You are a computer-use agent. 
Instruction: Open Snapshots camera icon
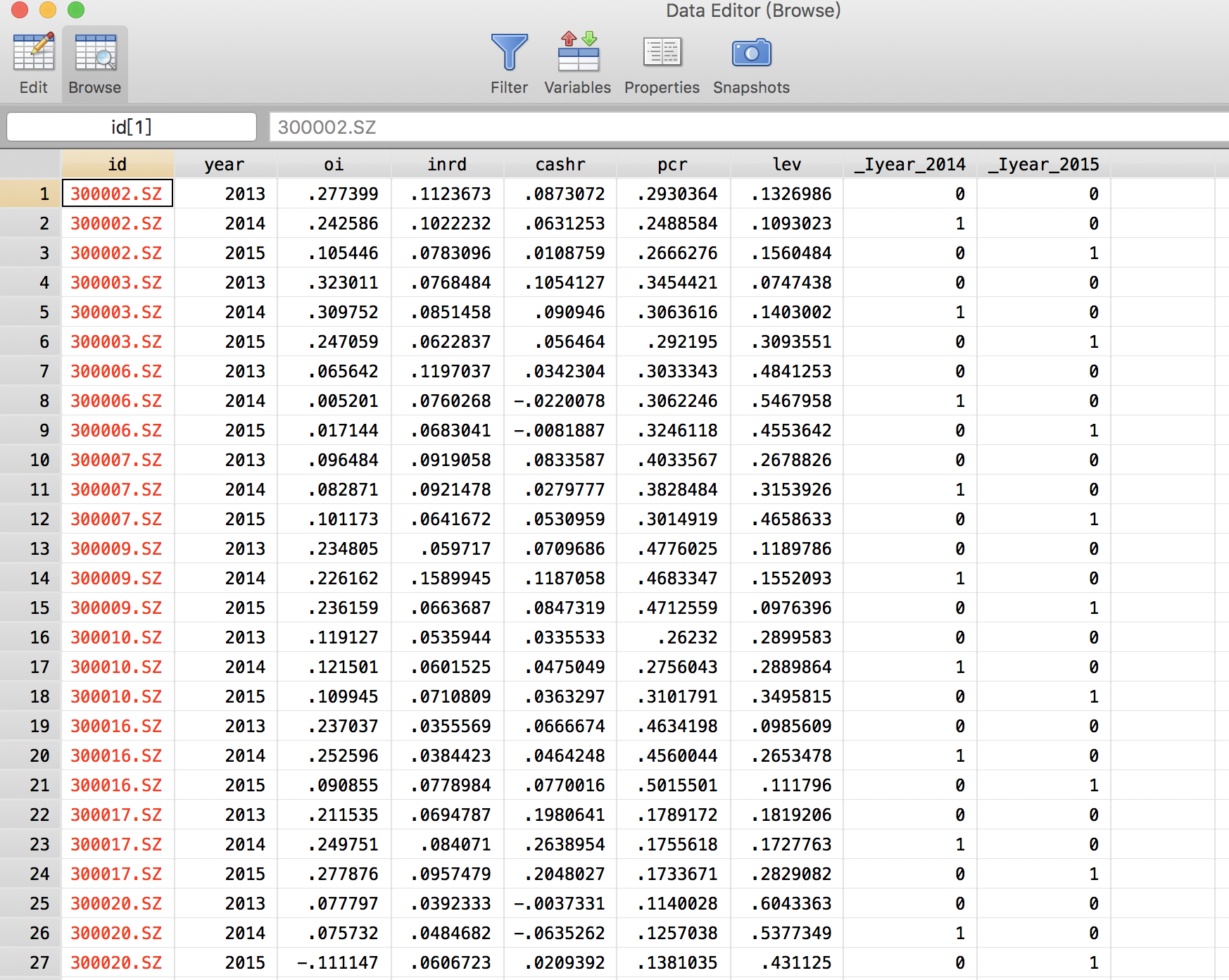tap(752, 53)
